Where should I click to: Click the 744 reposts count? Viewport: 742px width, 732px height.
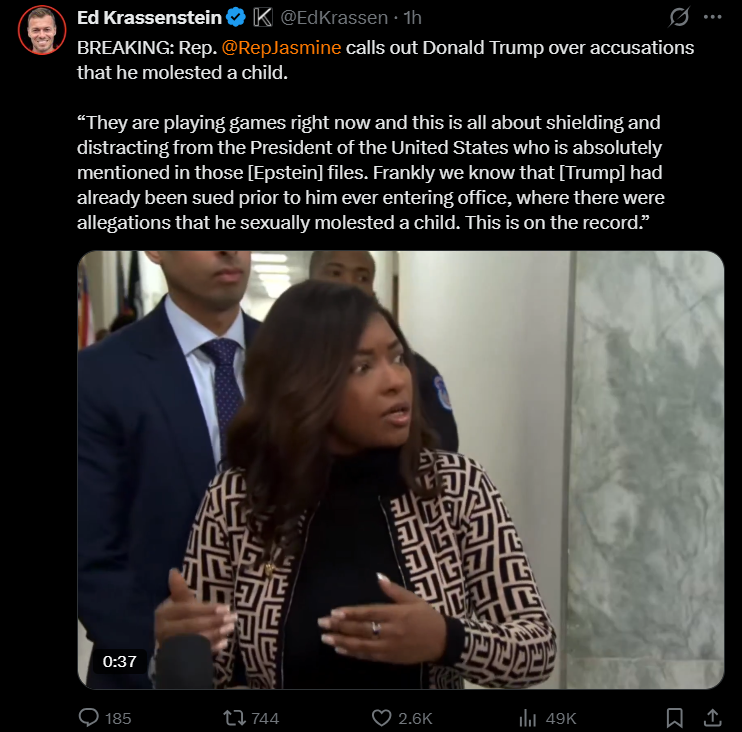tap(265, 718)
